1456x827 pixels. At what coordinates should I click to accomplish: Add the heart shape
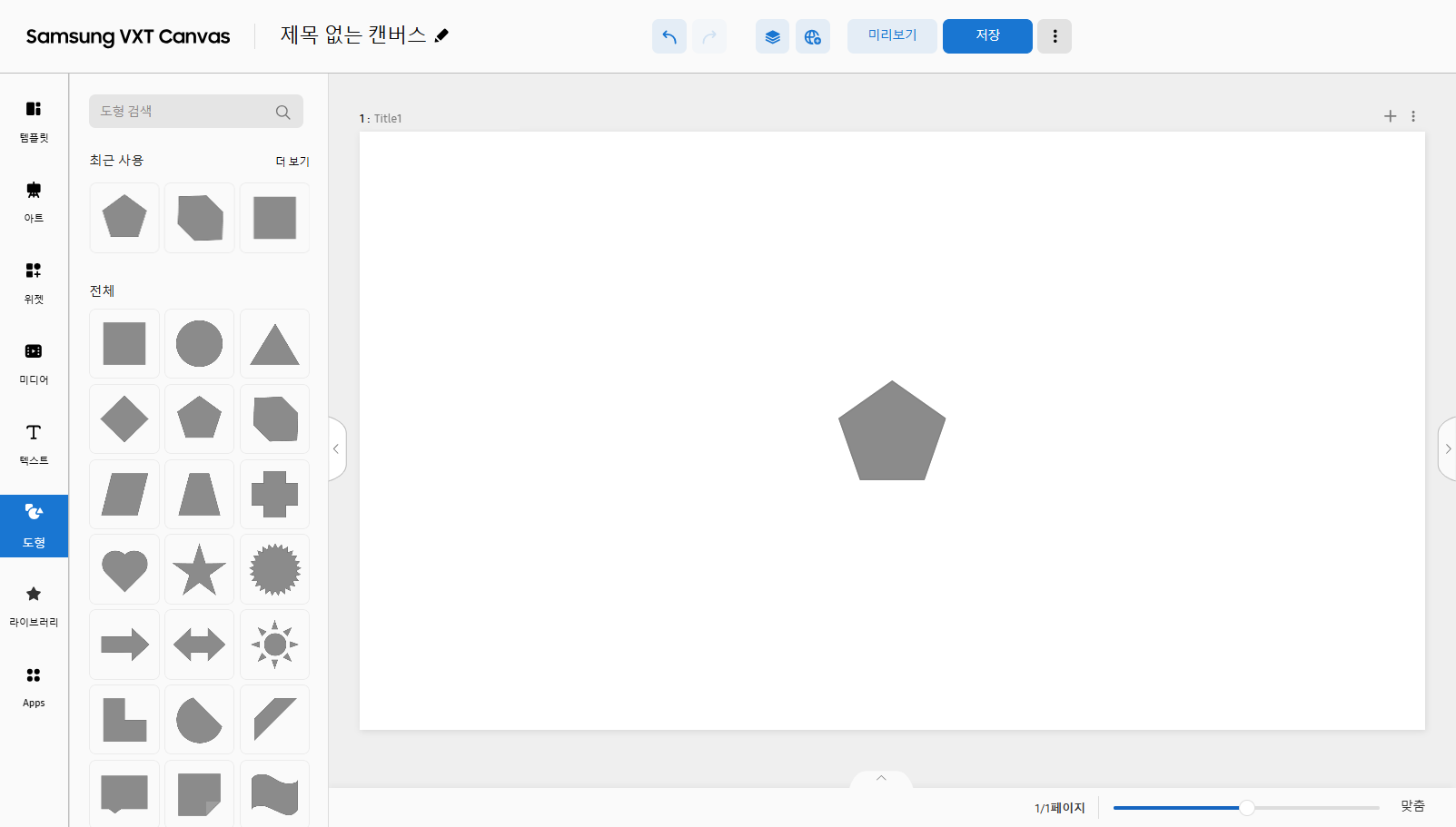tap(124, 569)
